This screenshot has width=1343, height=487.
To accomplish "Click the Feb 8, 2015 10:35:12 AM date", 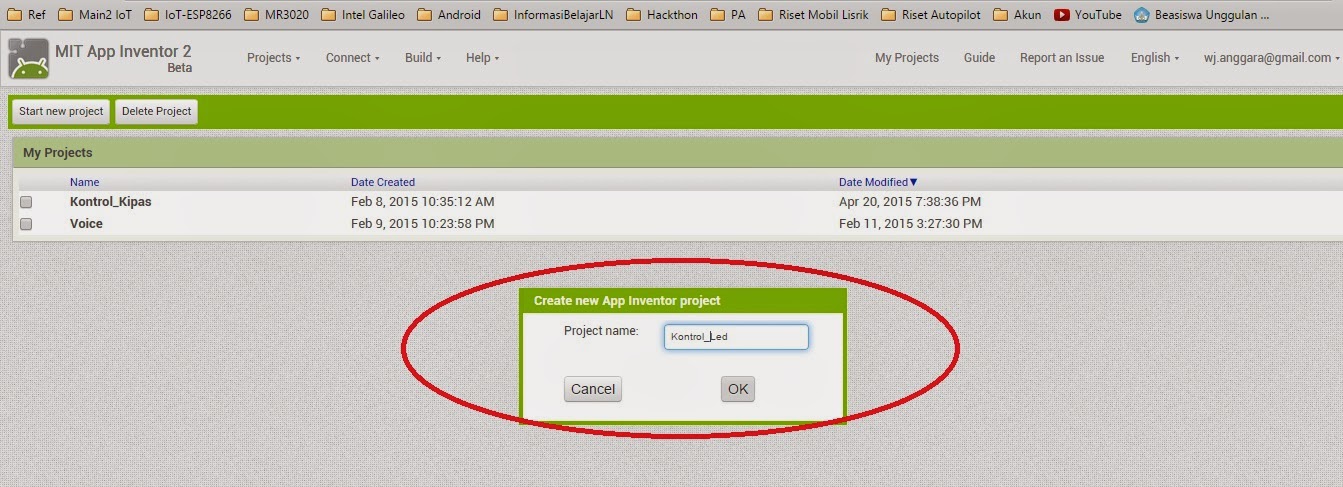I will point(423,202).
